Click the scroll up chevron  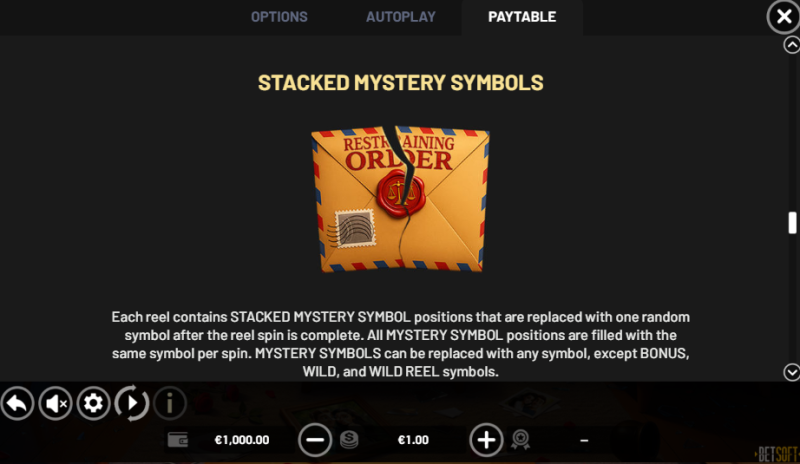click(x=792, y=45)
